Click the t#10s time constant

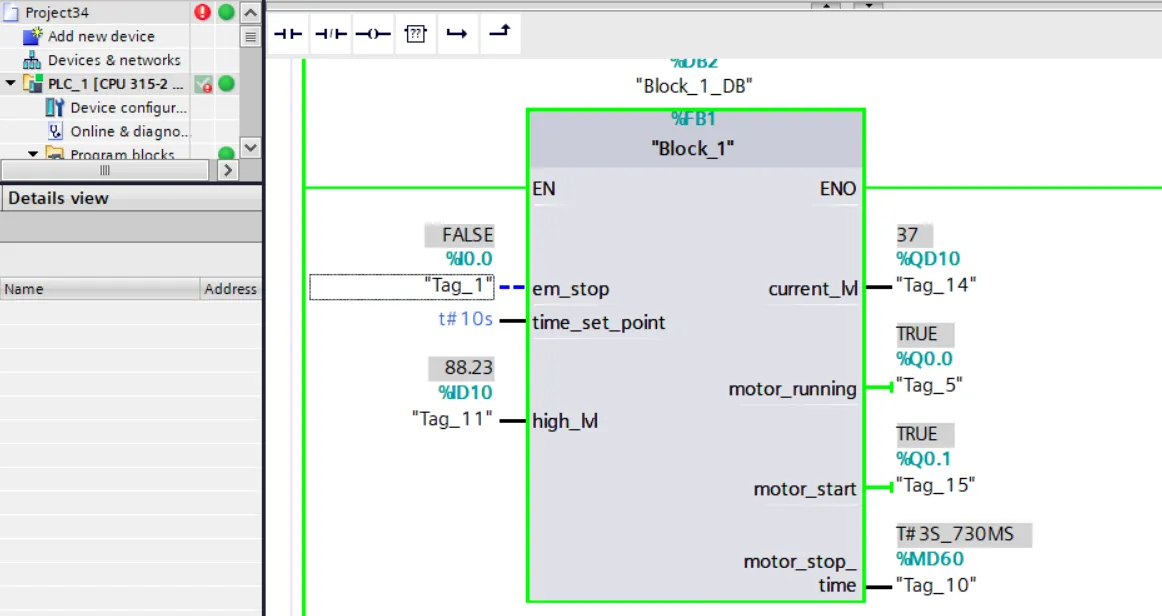465,319
